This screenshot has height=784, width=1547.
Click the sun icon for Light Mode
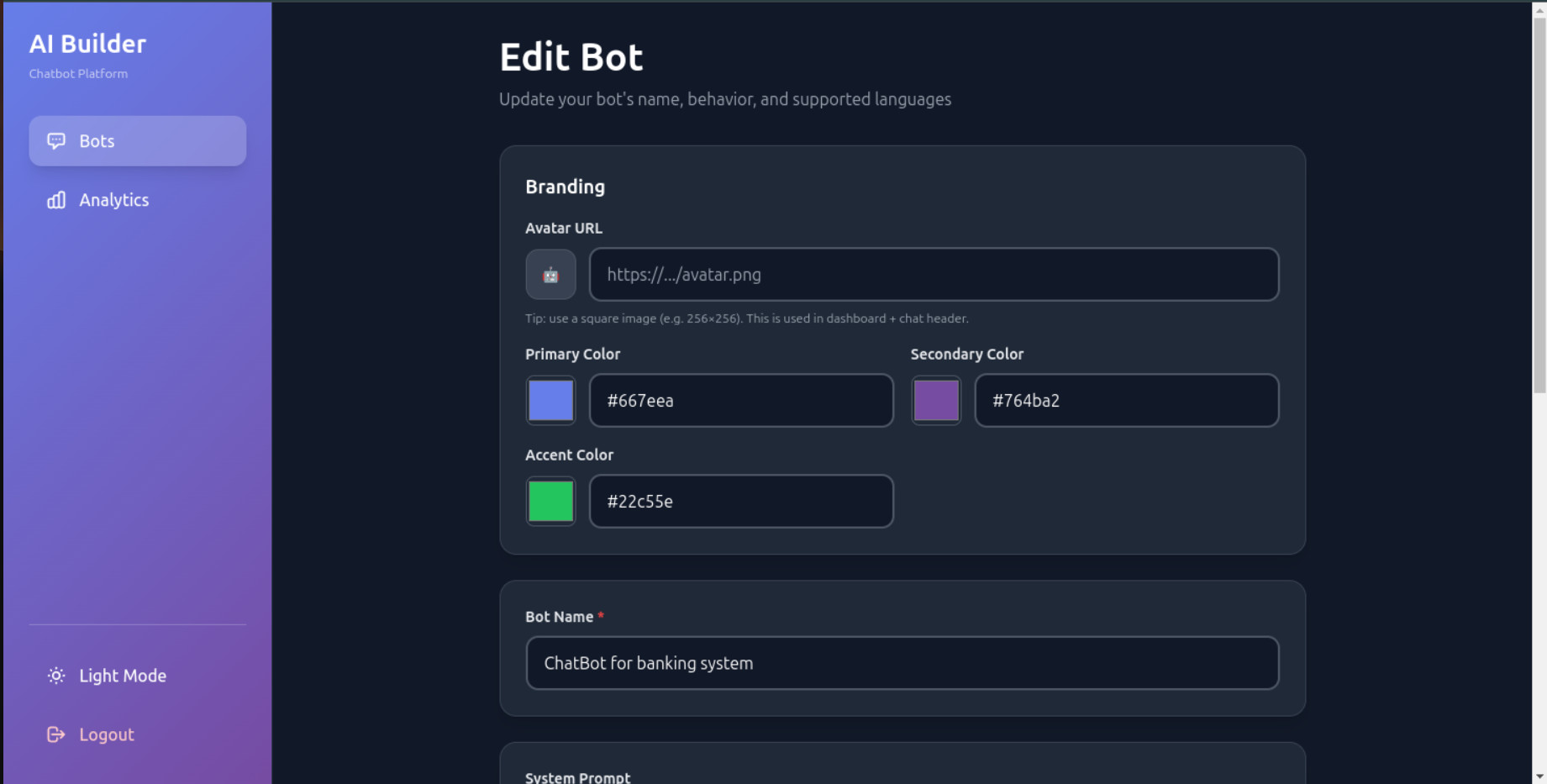click(56, 676)
